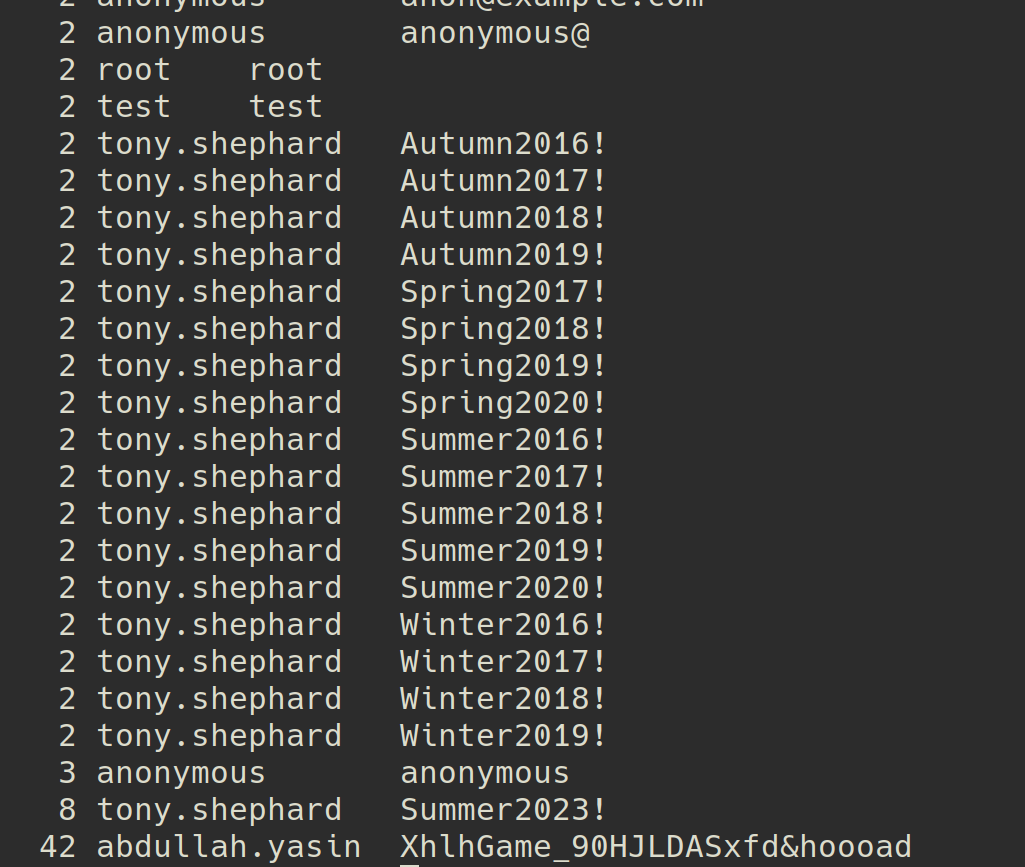Click the Autumn2019! password entry

pyautogui.click(x=503, y=255)
